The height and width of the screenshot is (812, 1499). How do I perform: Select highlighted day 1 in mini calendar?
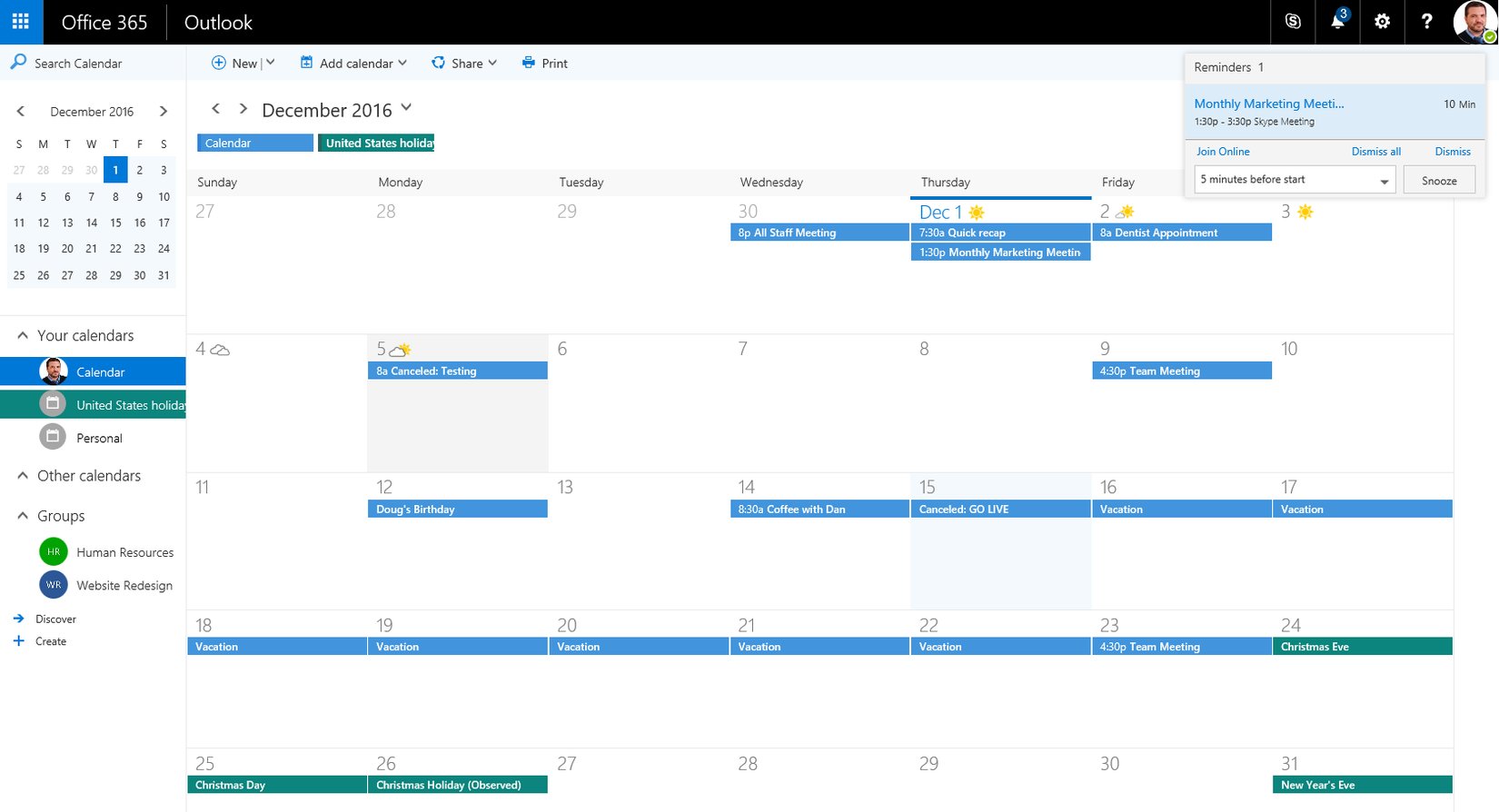(115, 170)
